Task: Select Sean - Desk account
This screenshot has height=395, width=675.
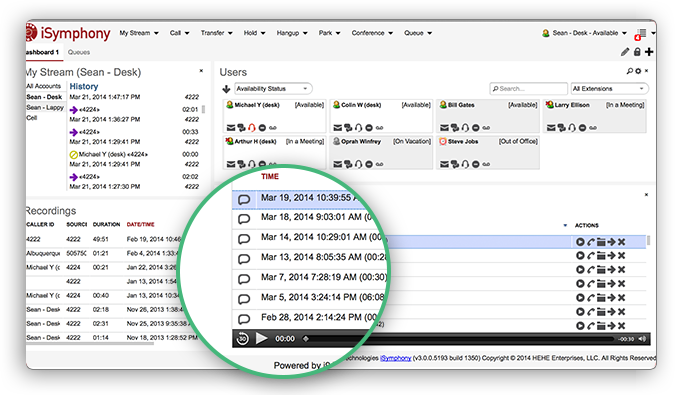Action: pos(44,97)
